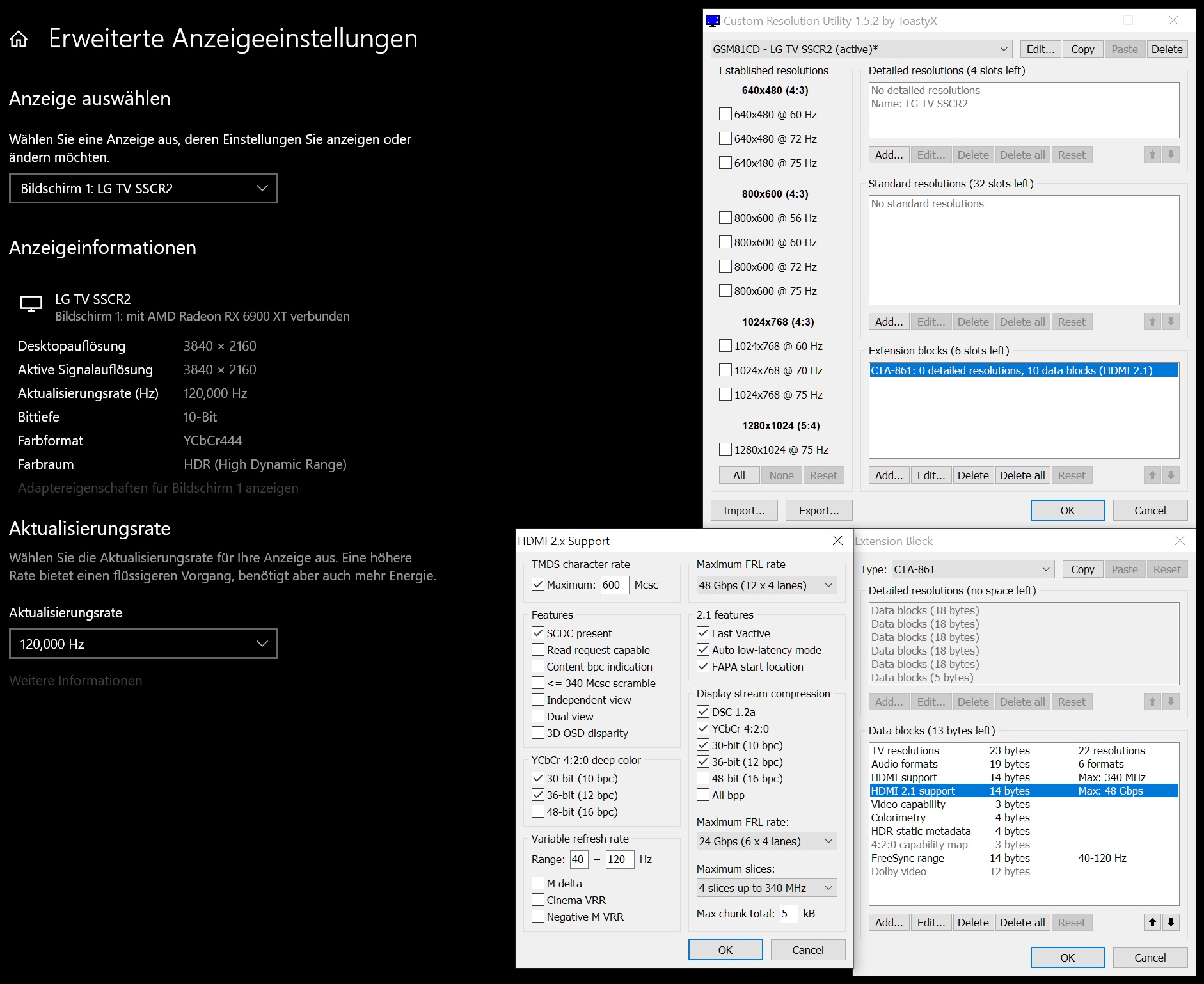Screen dimensions: 1204x984
Task: Open the 120,000 Hz Aktualisierungsrate dropdown
Action: coord(143,644)
